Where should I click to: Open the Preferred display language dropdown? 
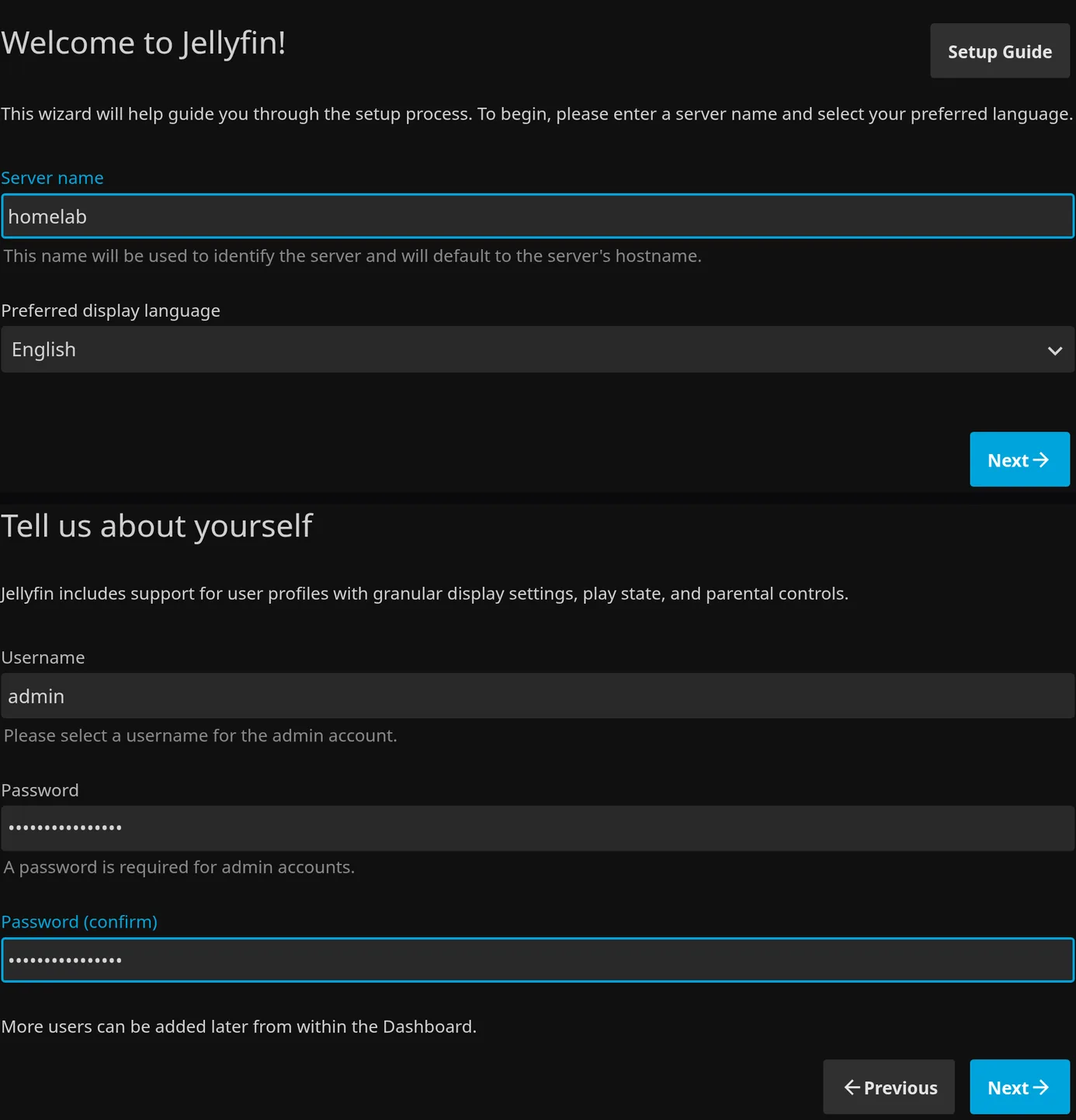pos(537,349)
